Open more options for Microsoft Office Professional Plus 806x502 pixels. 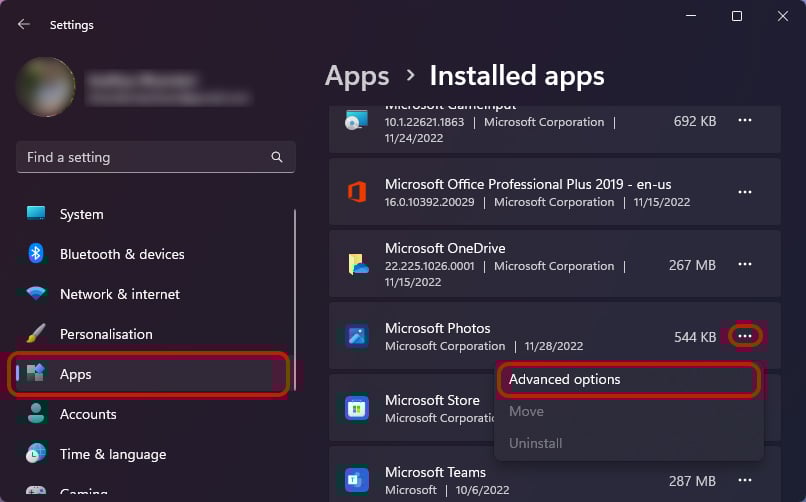pyautogui.click(x=745, y=192)
